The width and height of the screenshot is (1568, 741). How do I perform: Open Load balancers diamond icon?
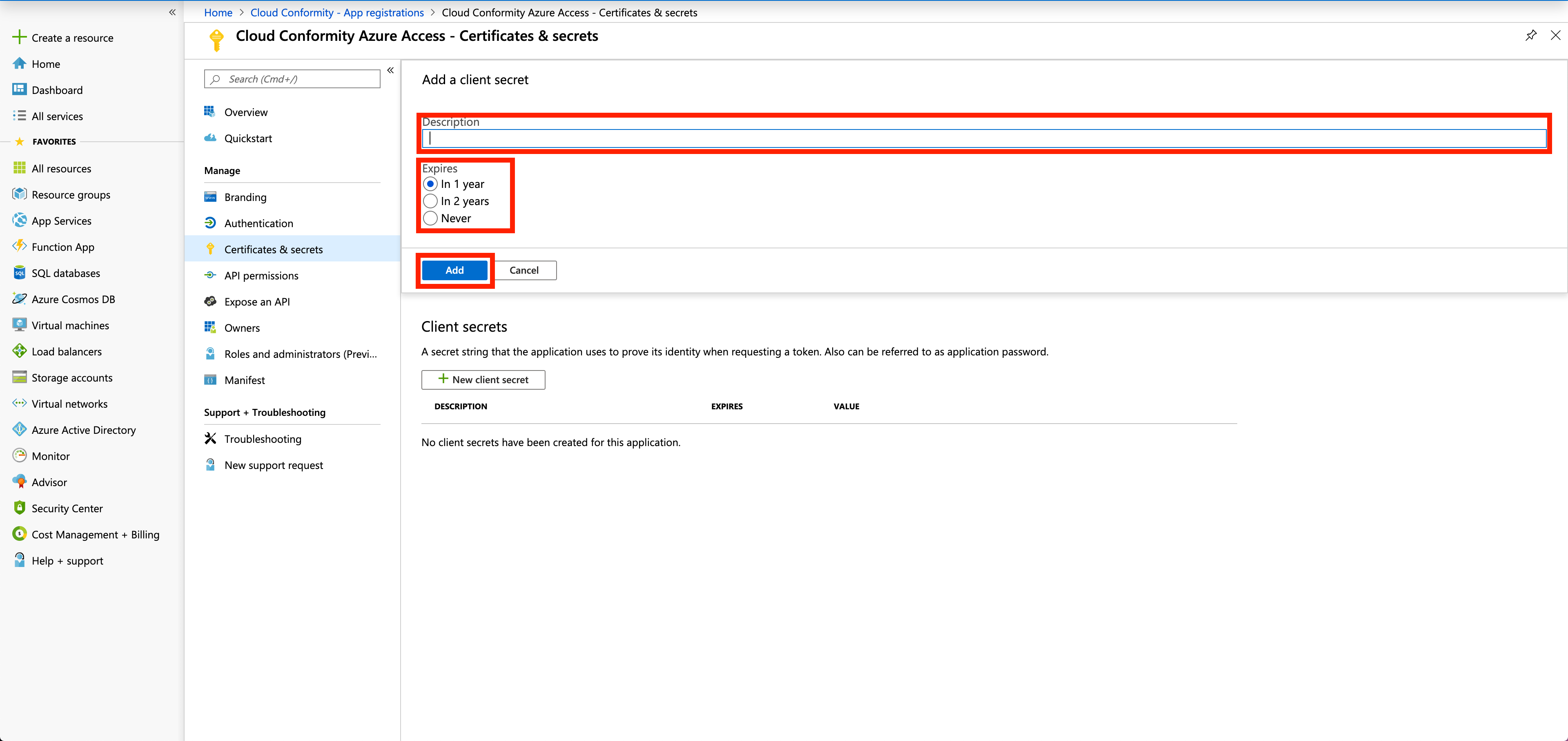point(20,351)
